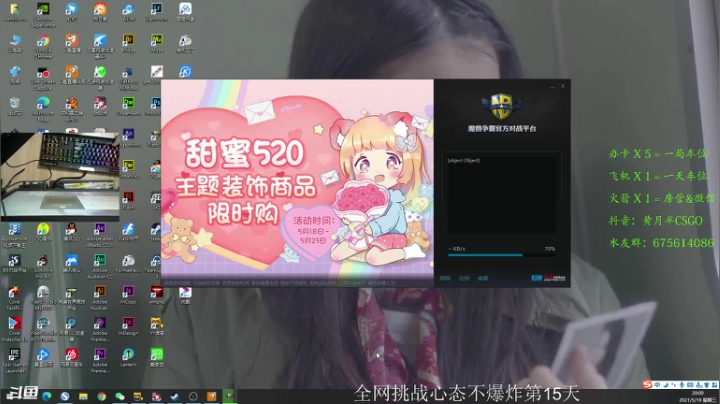Click the Warcraft platform shield logo
The height and width of the screenshot is (404, 720).
pos(501,106)
